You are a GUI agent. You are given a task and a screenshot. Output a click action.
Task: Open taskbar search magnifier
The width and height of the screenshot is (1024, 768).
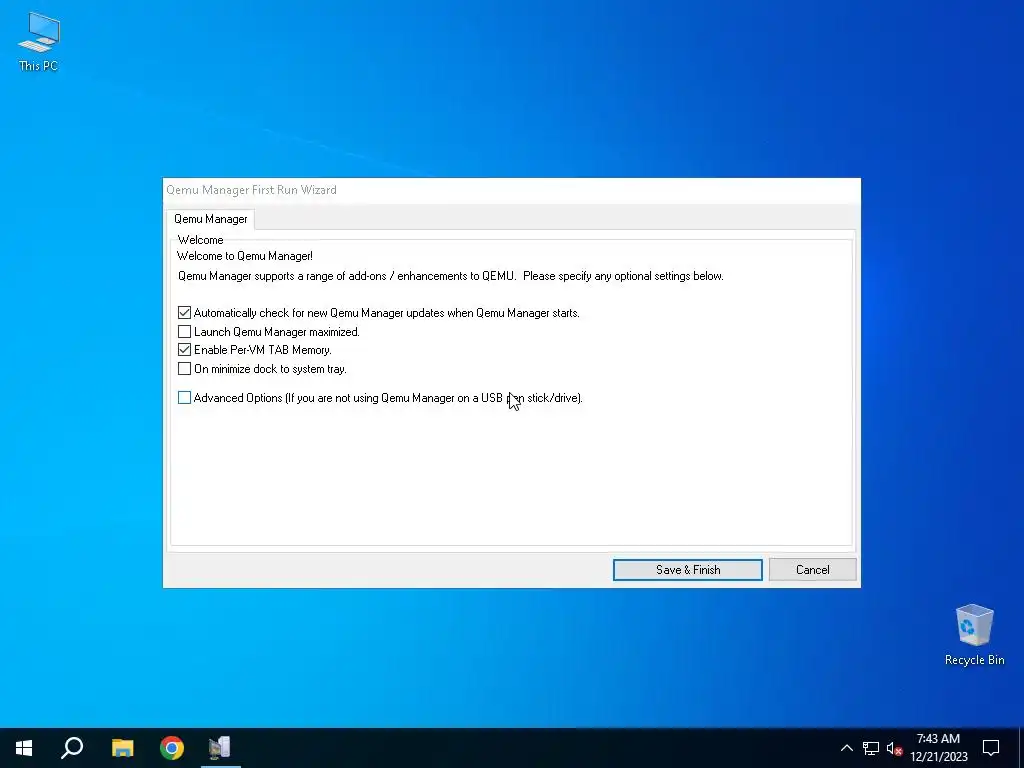pyautogui.click(x=72, y=748)
